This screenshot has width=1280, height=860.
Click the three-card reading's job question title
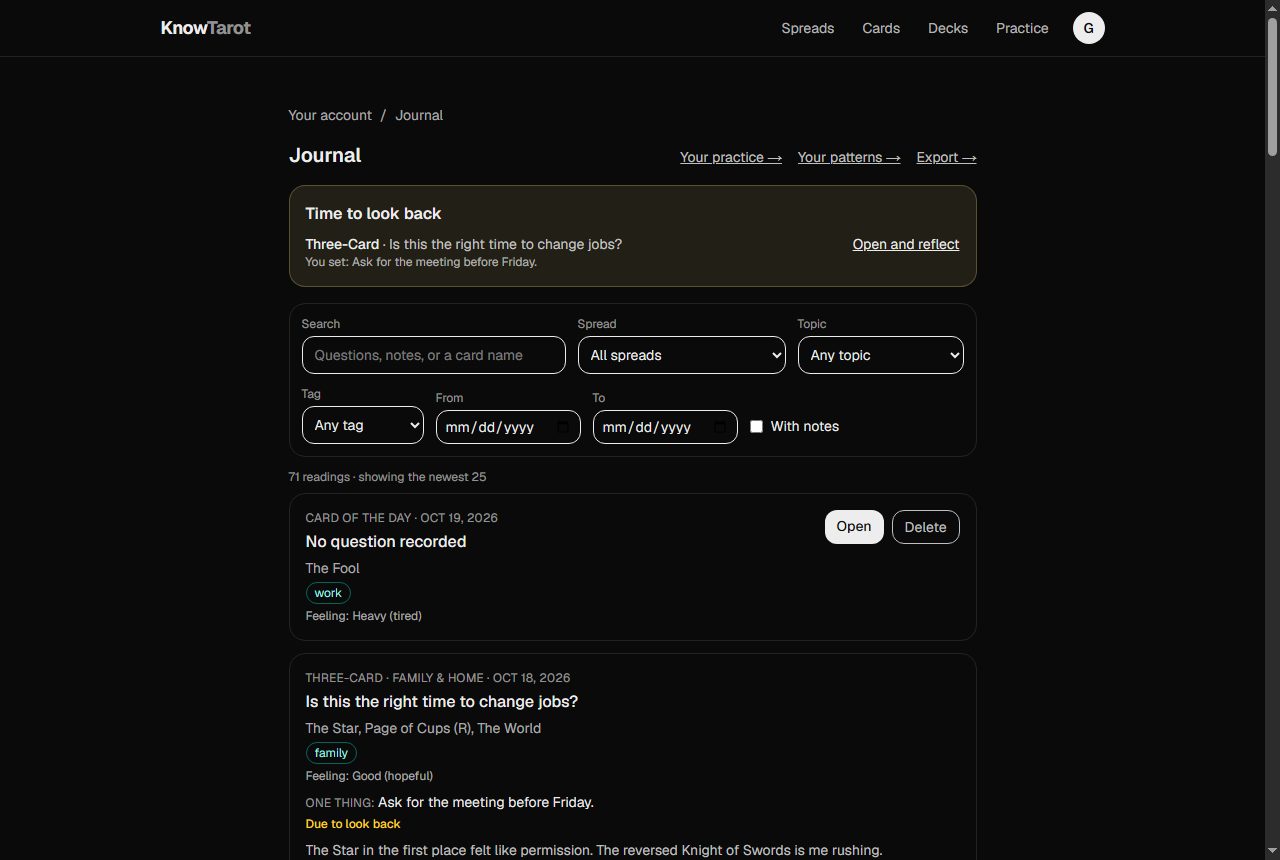point(442,701)
